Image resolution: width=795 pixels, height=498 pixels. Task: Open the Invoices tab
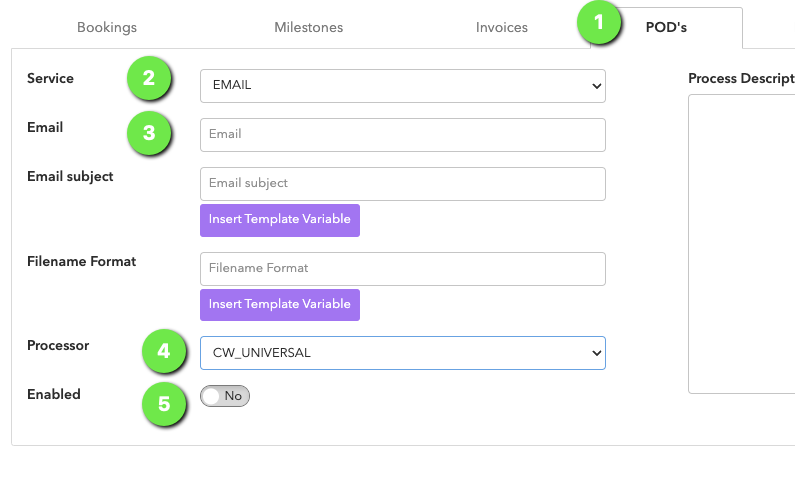point(501,27)
